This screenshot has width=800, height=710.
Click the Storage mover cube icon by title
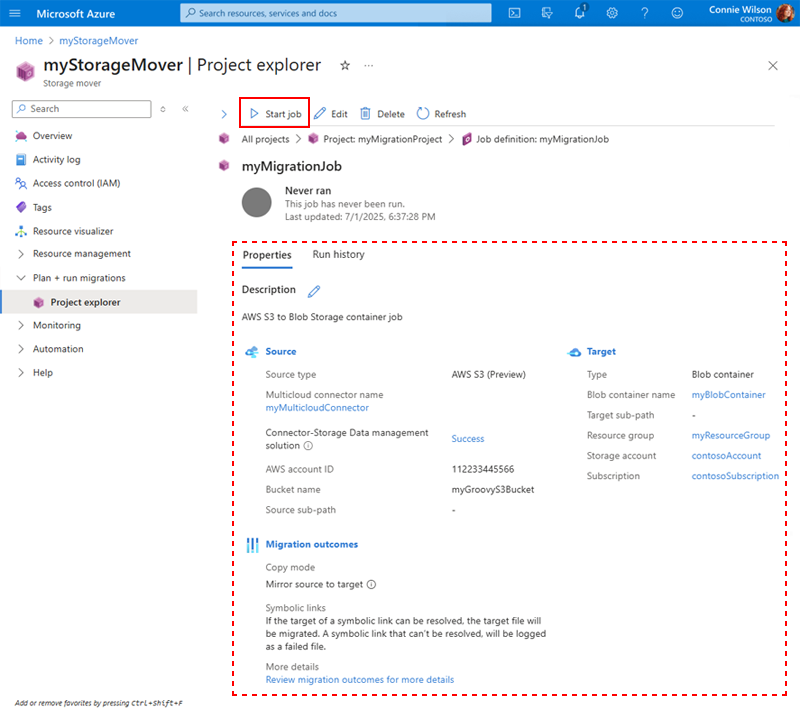pyautogui.click(x=25, y=71)
